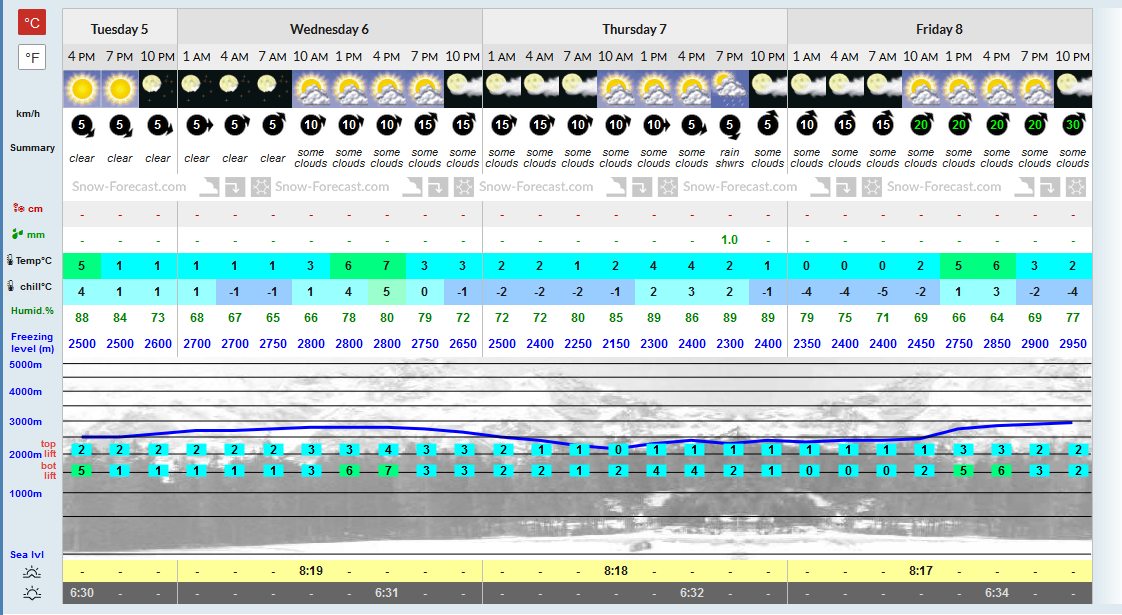
Task: Click the sunset time 6:34
Action: click(997, 593)
